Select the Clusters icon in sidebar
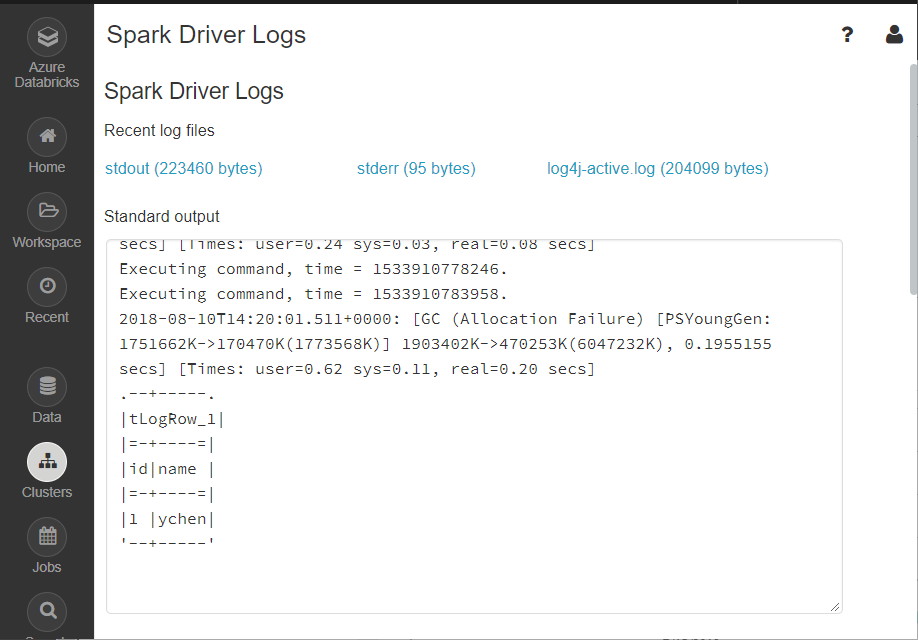The height and width of the screenshot is (640, 918). pyautogui.click(x=47, y=461)
